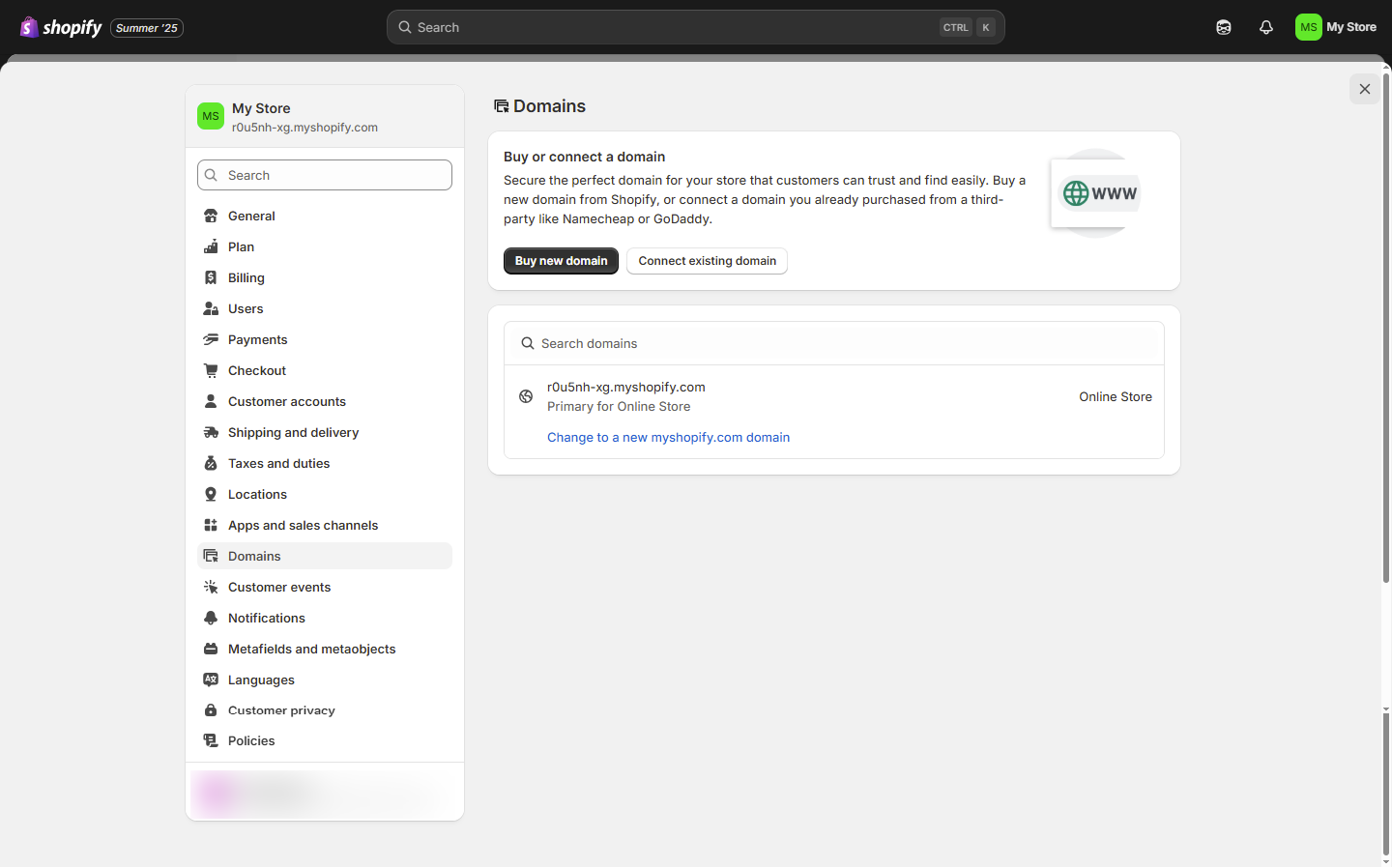Open Shipping and delivery label

click(x=293, y=432)
